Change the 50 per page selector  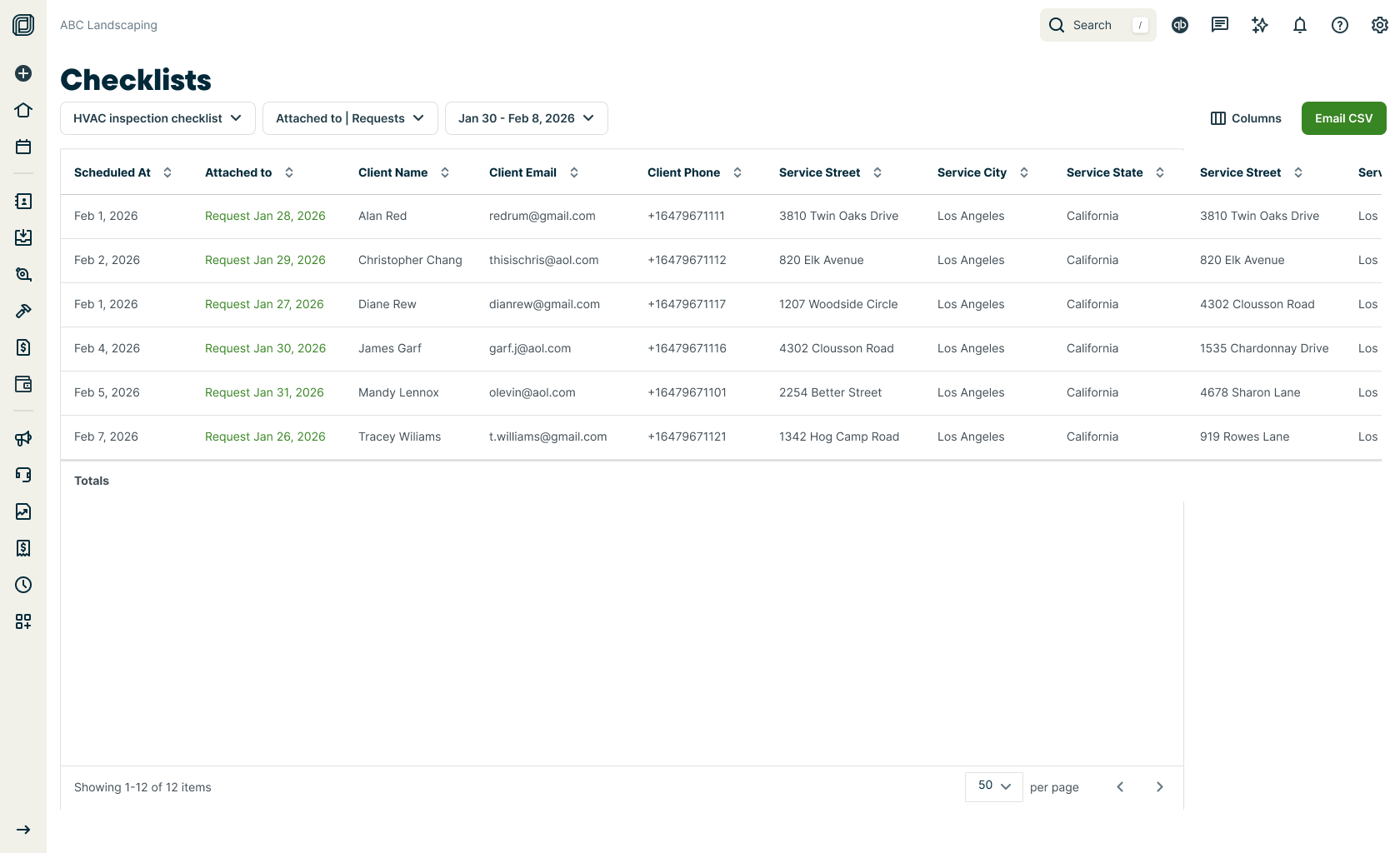[993, 786]
